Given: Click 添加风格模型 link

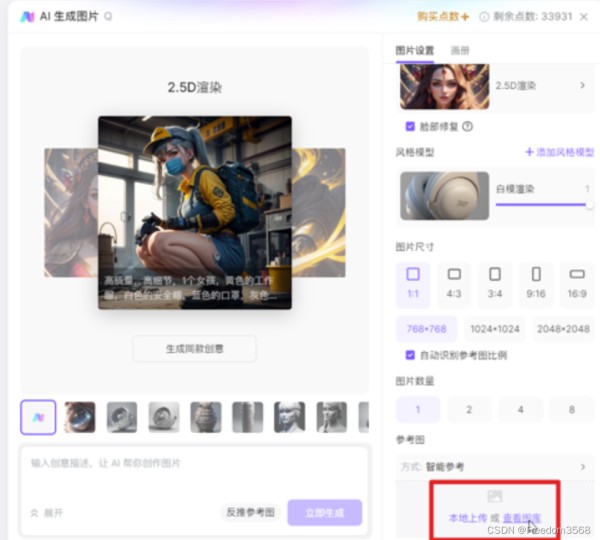Looking at the screenshot, I should tap(559, 152).
